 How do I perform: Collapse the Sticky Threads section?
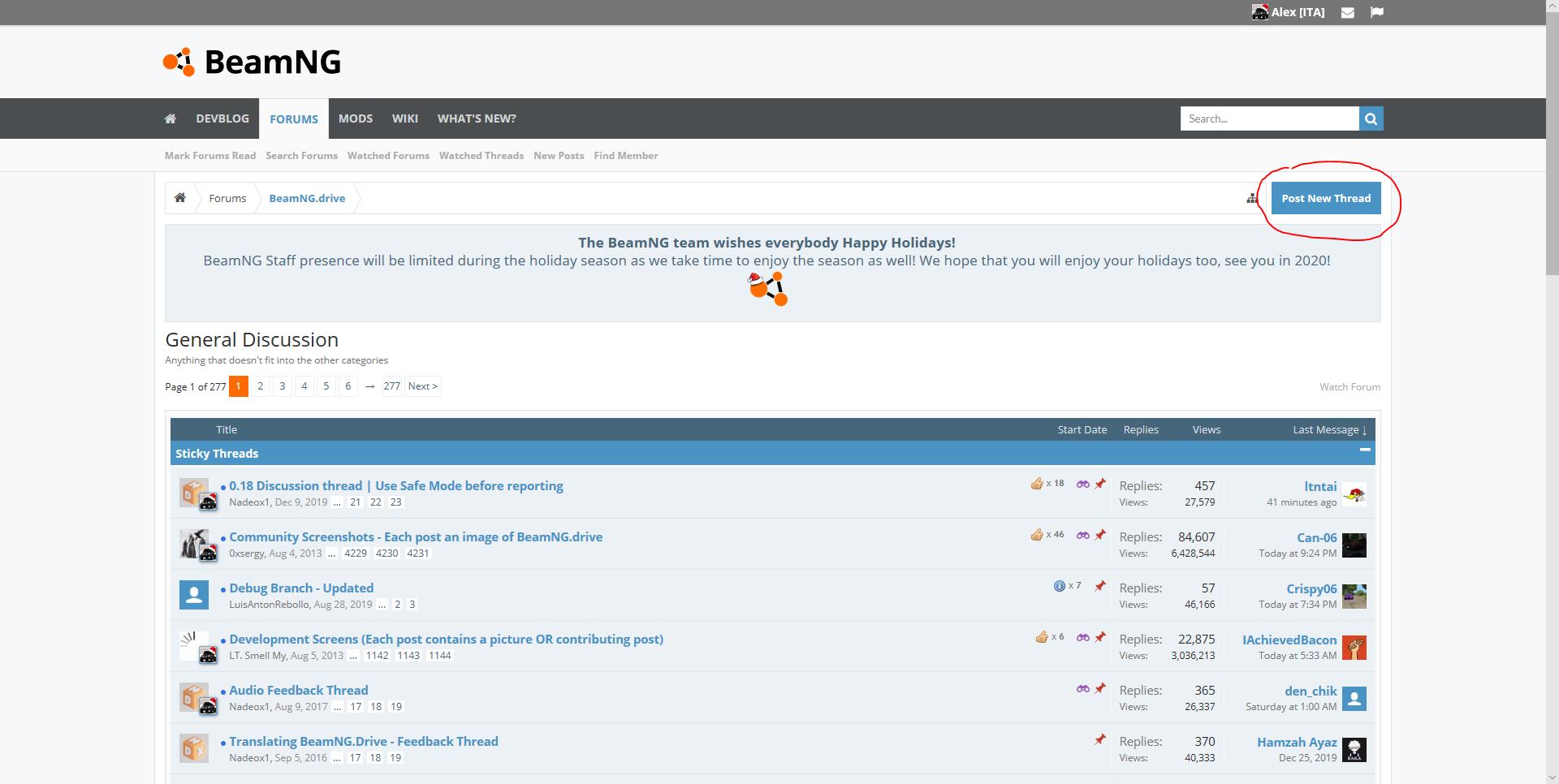coord(1365,450)
